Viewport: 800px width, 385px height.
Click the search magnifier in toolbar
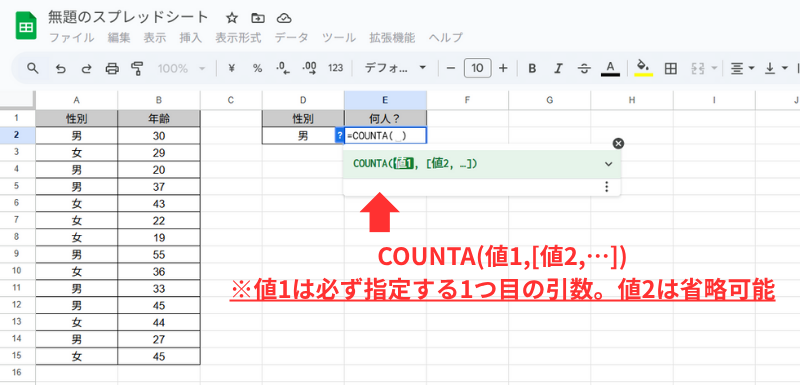[33, 68]
